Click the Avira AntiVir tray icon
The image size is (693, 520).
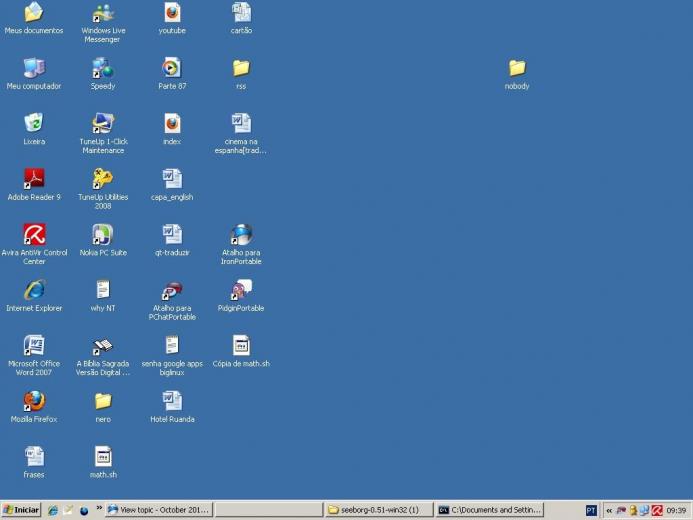point(657,511)
